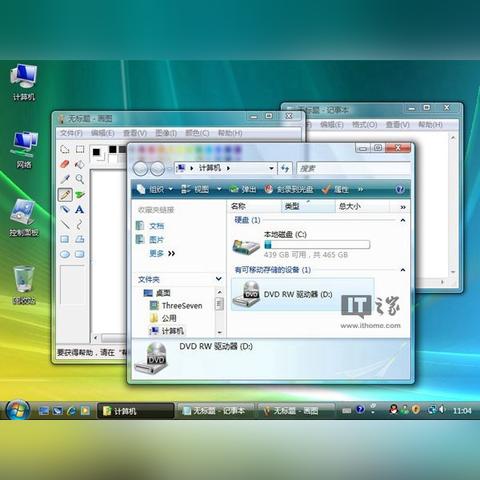Choose the Curve tool in Paint

pyautogui.click(x=79, y=224)
